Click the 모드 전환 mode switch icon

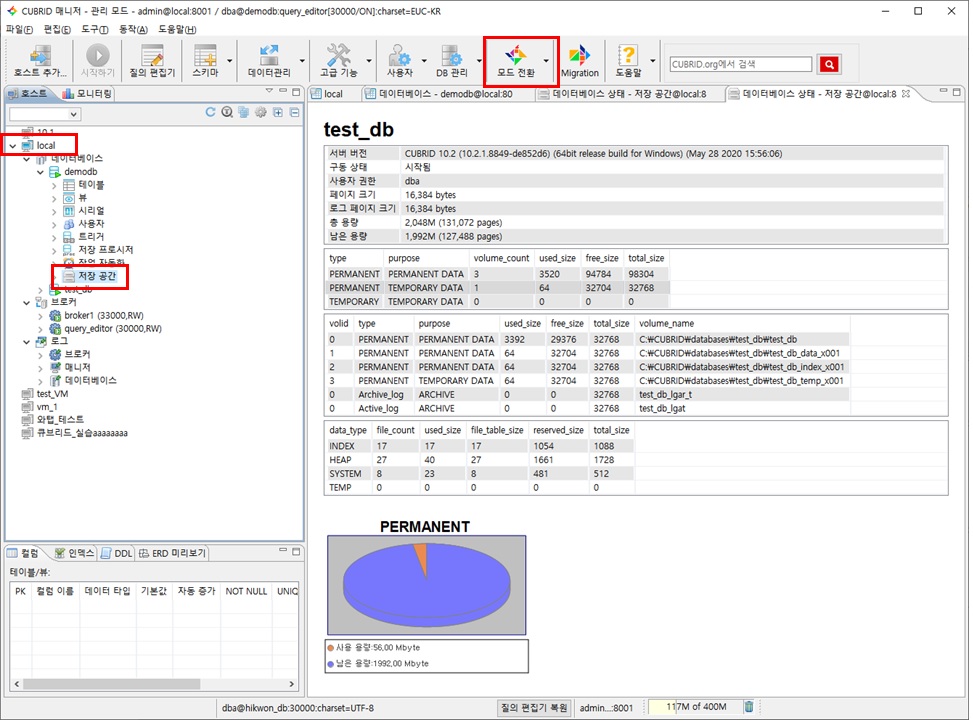[515, 61]
